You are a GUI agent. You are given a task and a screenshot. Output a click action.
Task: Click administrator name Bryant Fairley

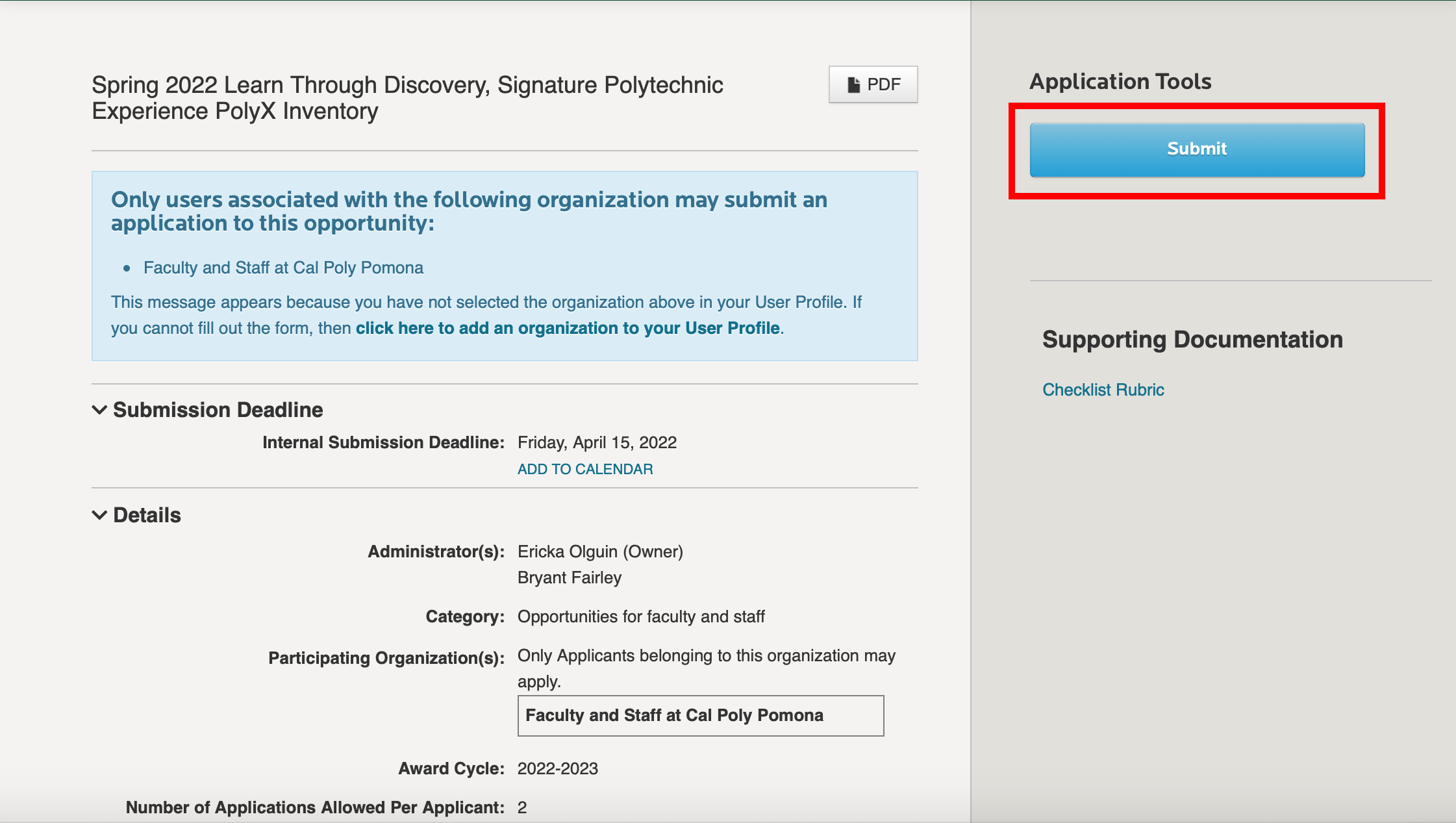570,577
